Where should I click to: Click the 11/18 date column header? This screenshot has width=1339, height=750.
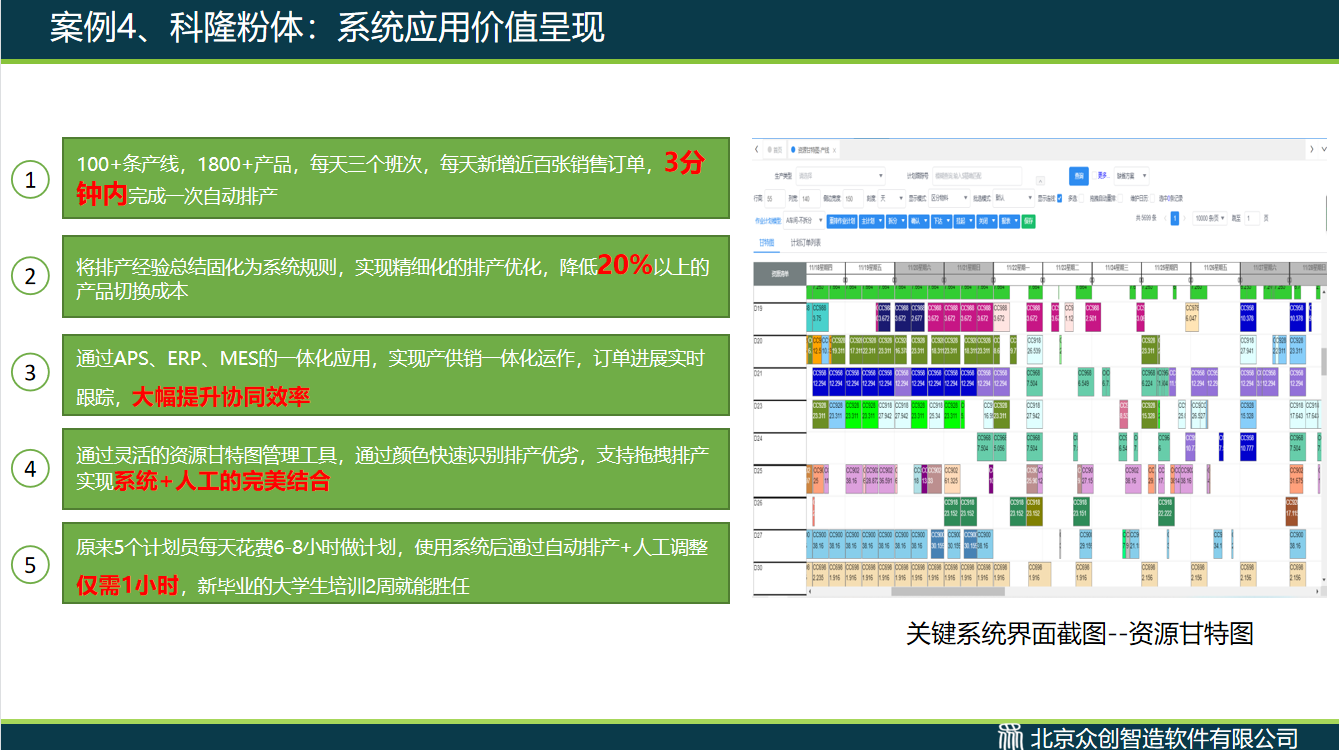point(826,267)
